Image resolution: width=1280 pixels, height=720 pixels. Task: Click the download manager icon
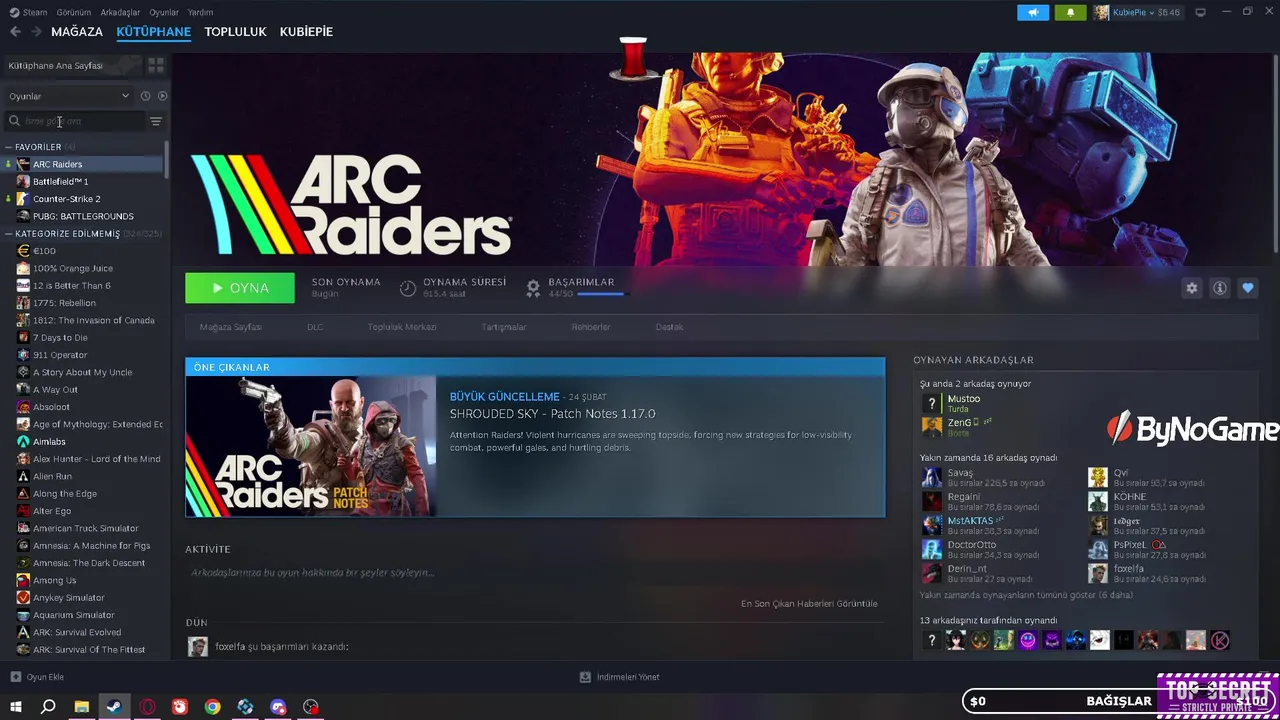click(585, 677)
